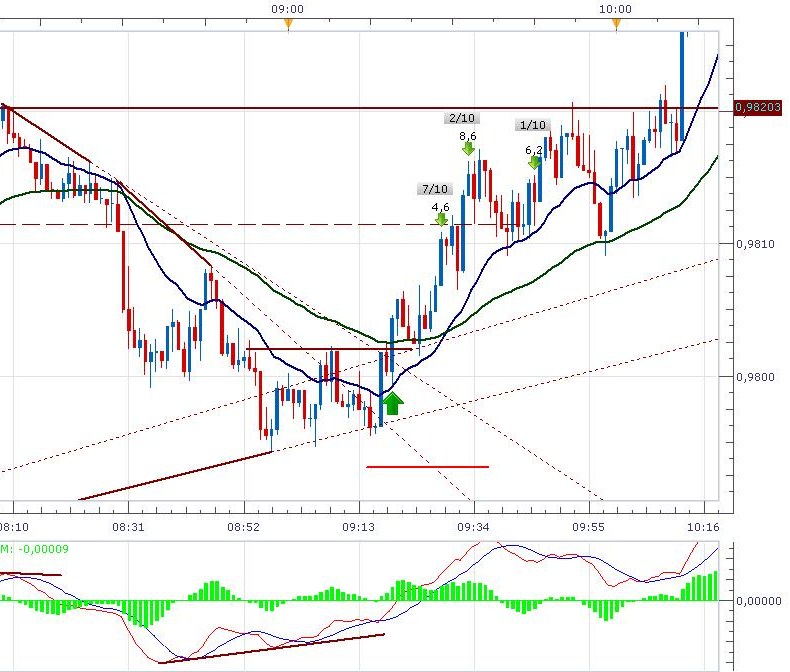Screen dimensions: 790x672
Task: Click the 08:52 time axis label
Action: pos(243,527)
